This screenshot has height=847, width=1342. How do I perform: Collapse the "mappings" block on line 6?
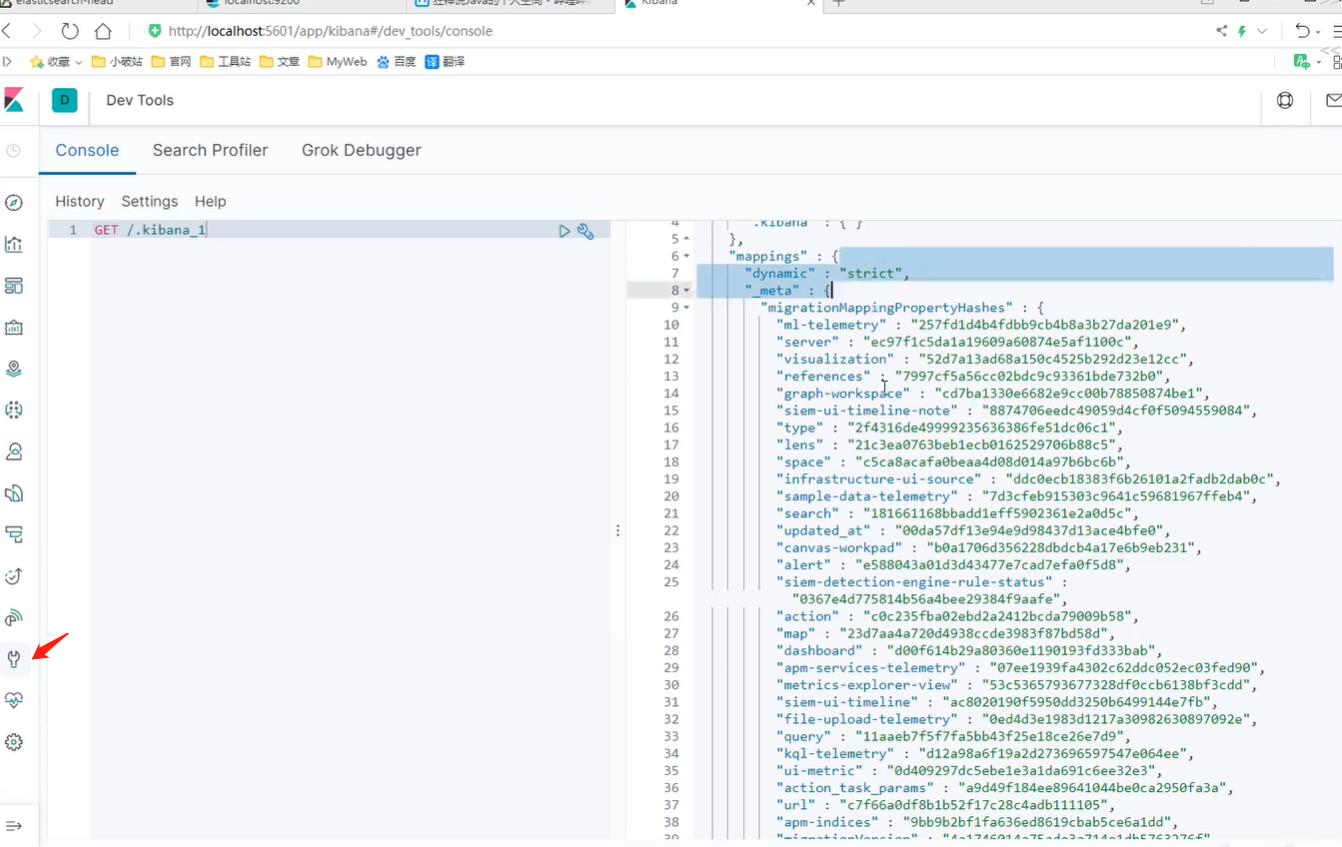click(686, 256)
